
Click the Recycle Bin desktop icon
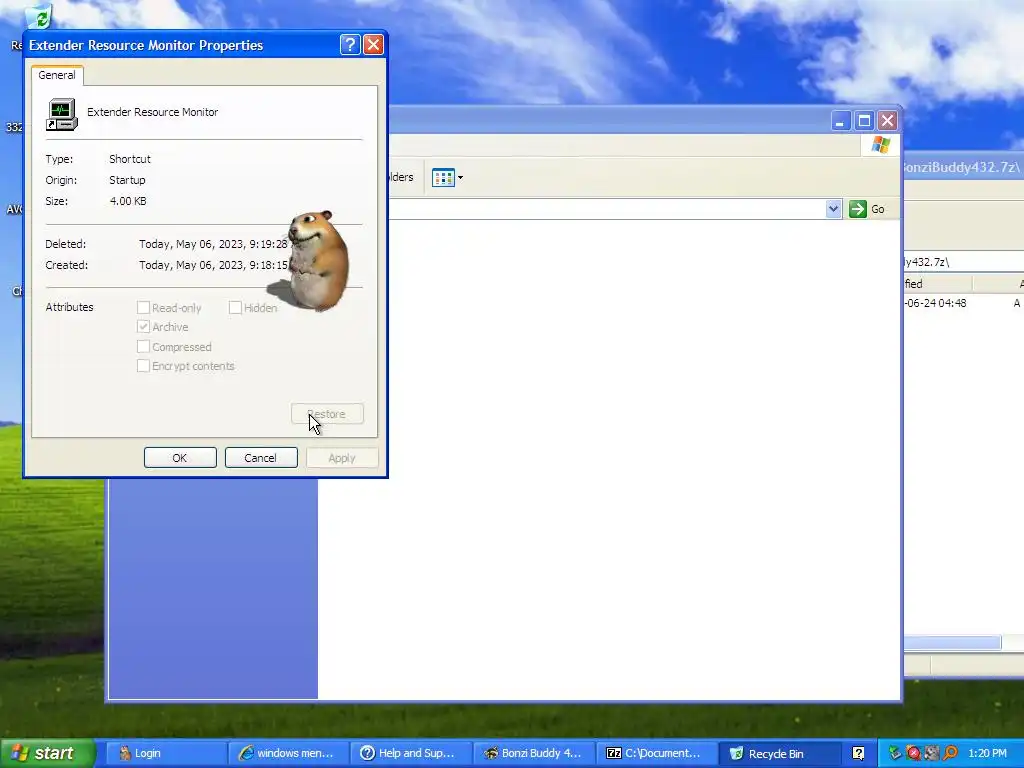click(38, 18)
